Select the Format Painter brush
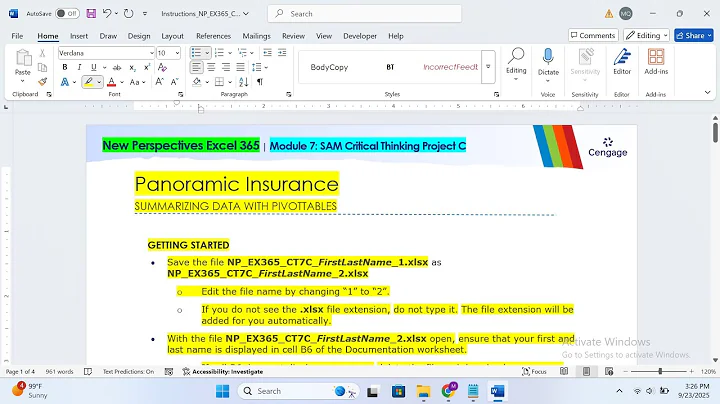The height and width of the screenshot is (404, 720). (42, 82)
